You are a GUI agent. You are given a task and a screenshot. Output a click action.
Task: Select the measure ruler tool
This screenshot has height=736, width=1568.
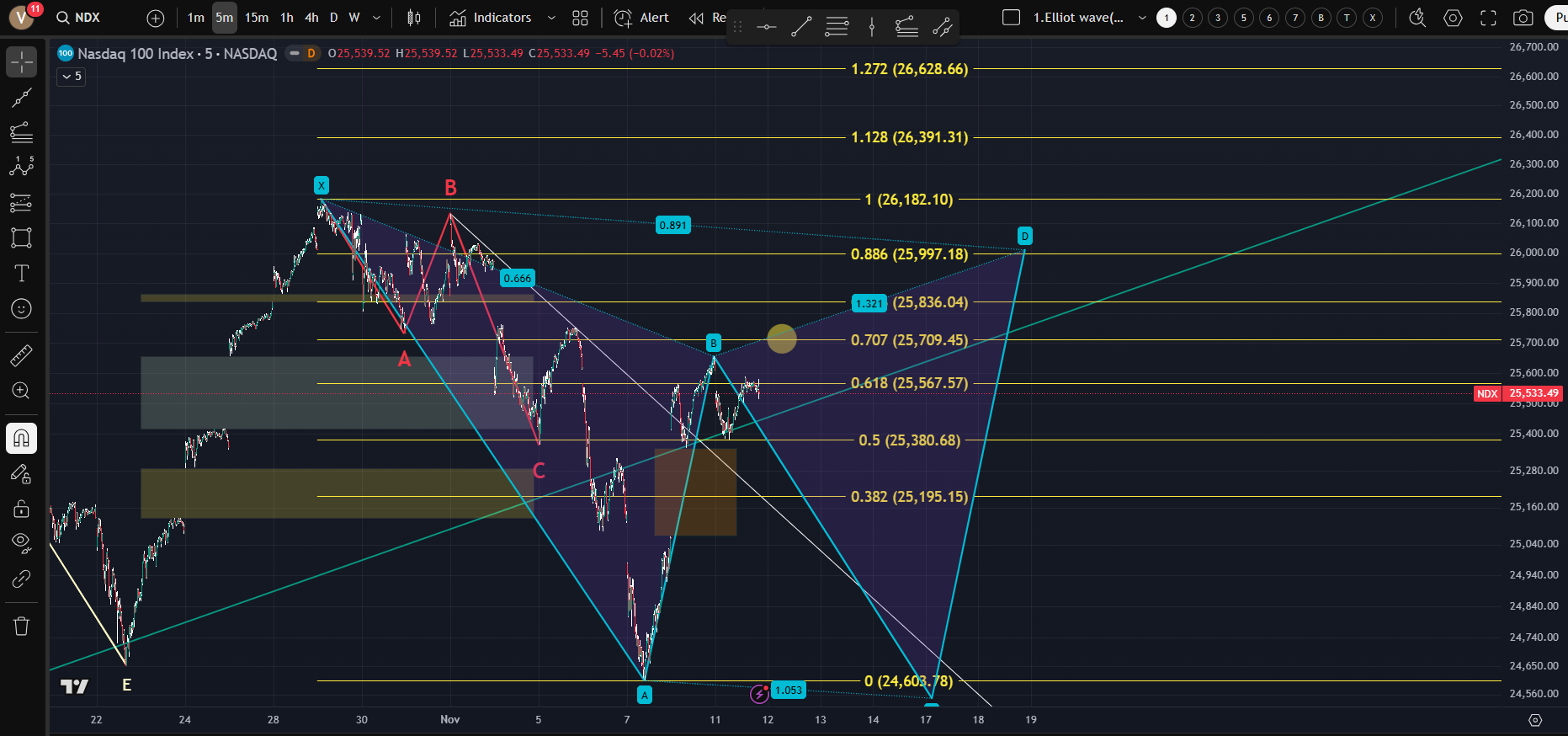click(x=21, y=355)
